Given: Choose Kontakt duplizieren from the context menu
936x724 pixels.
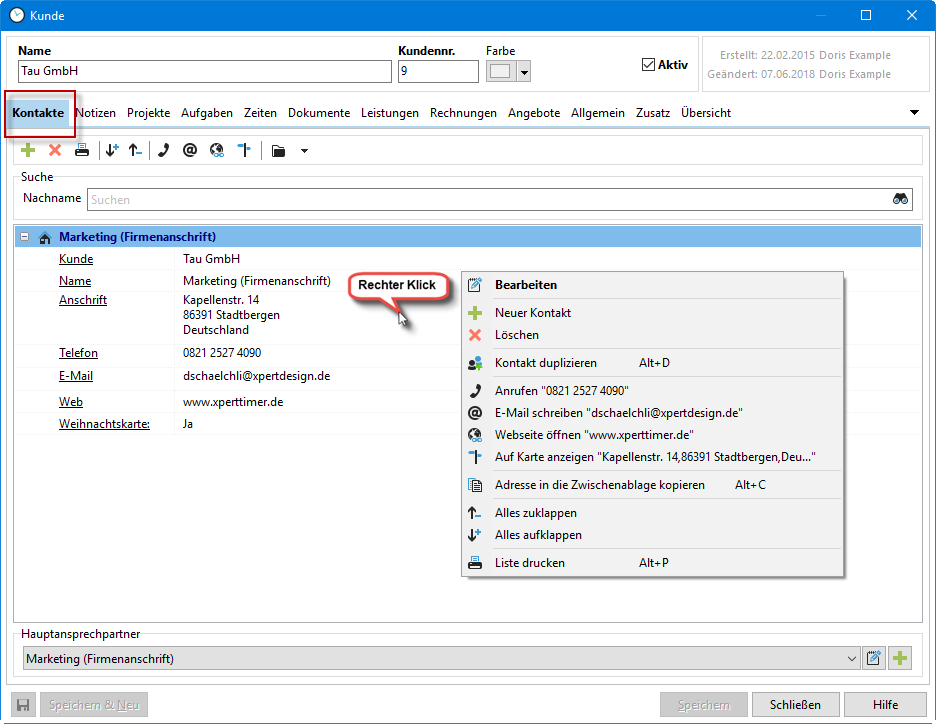Looking at the screenshot, I should (x=545, y=363).
